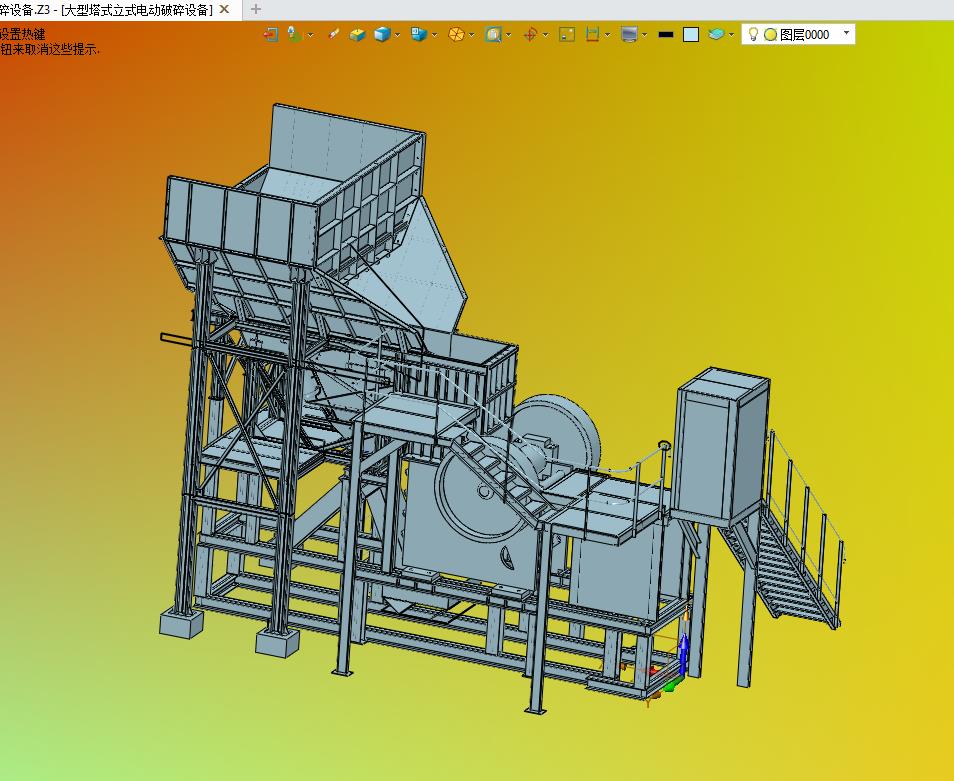The height and width of the screenshot is (781, 954).
Task: Click the red pencil eraser icon
Action: [333, 35]
